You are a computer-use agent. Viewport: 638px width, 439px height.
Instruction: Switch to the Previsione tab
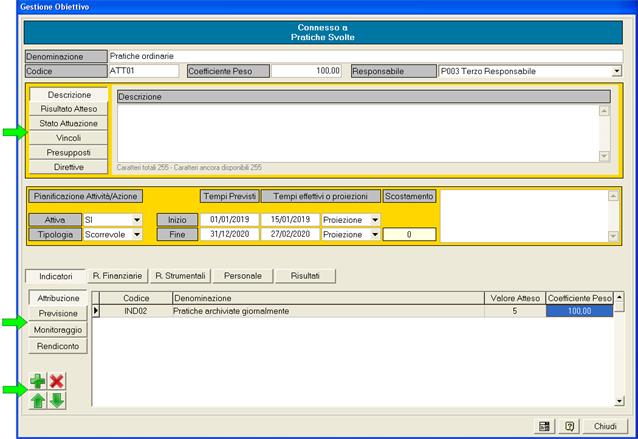pos(58,314)
